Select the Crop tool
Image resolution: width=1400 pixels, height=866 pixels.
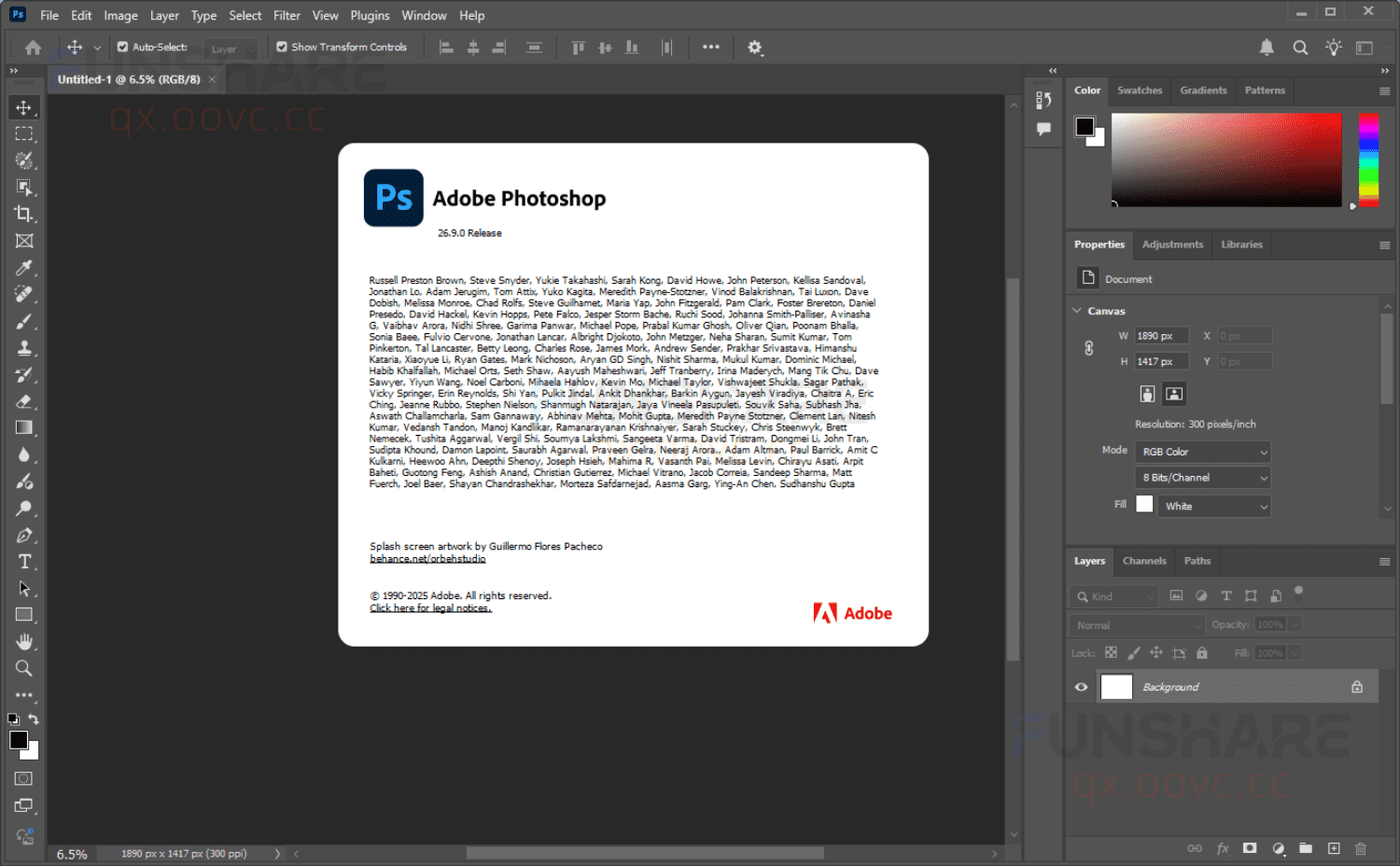24,214
